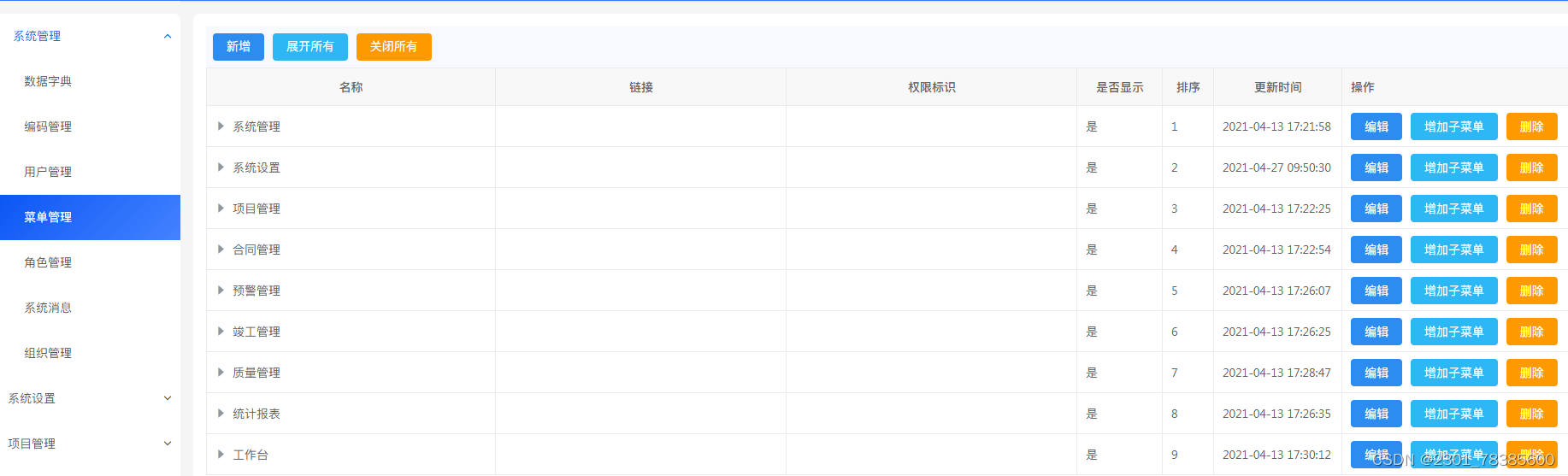Viewport: 1568px width, 476px height.
Task: Expand the 合同管理 row arrow
Action: 221,250
